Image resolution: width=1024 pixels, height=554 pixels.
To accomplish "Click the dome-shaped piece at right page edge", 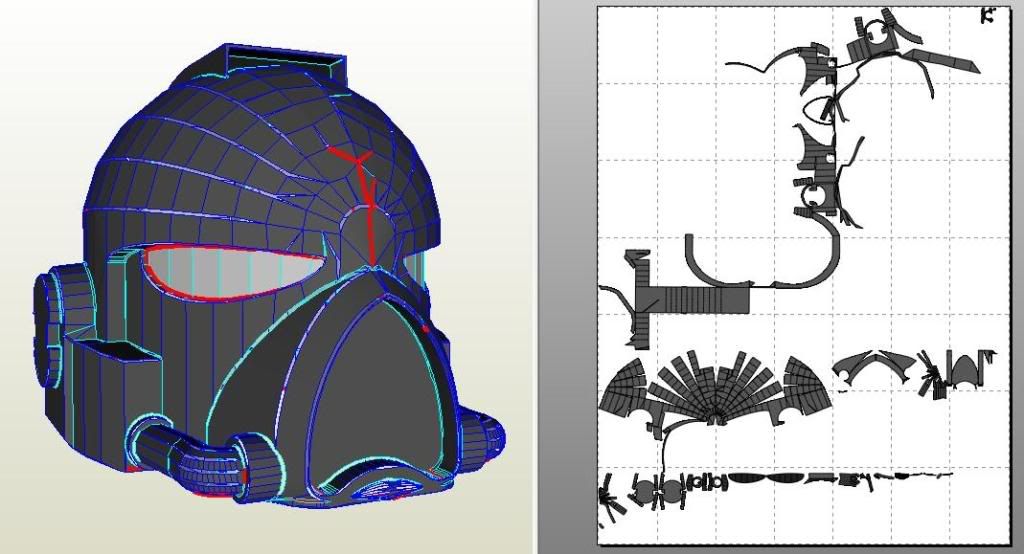I will click(967, 372).
